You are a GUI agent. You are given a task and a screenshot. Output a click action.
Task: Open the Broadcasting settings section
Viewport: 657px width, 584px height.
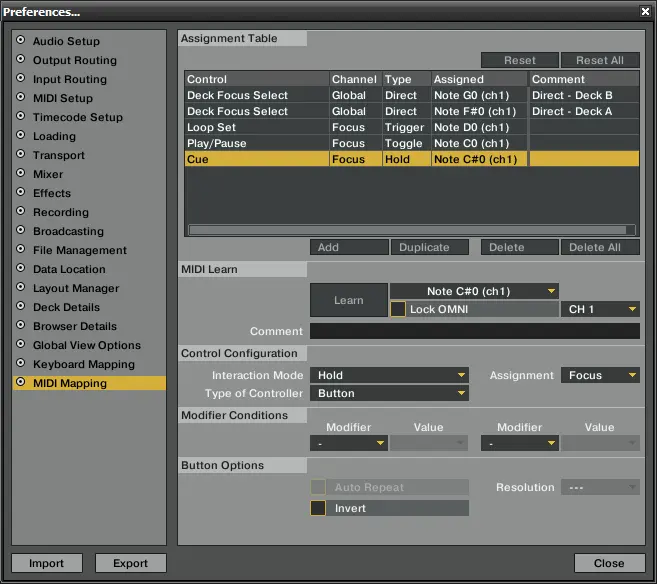(x=68, y=231)
